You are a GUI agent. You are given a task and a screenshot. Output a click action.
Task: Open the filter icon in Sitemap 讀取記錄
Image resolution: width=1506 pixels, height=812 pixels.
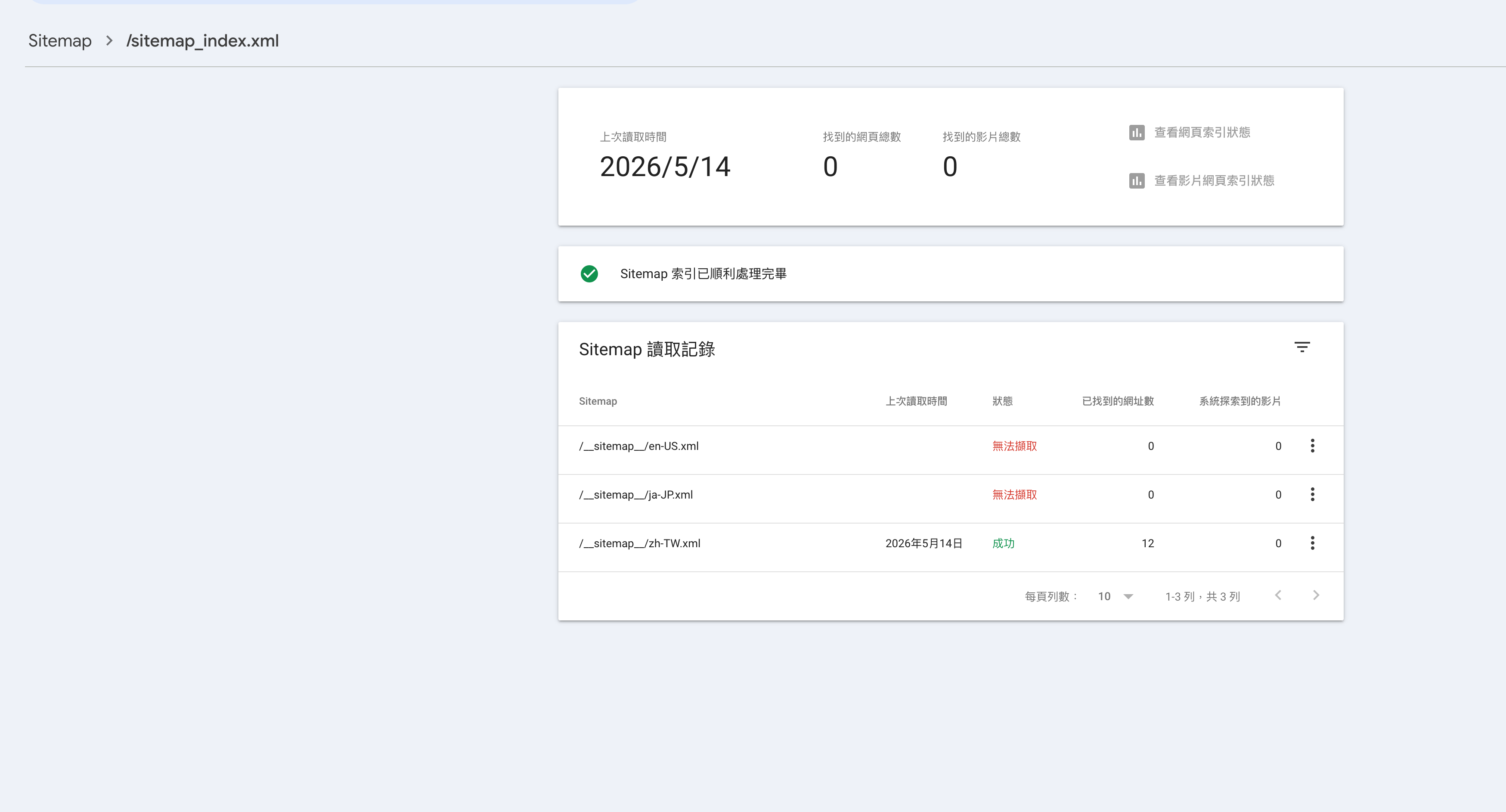pyautogui.click(x=1301, y=347)
